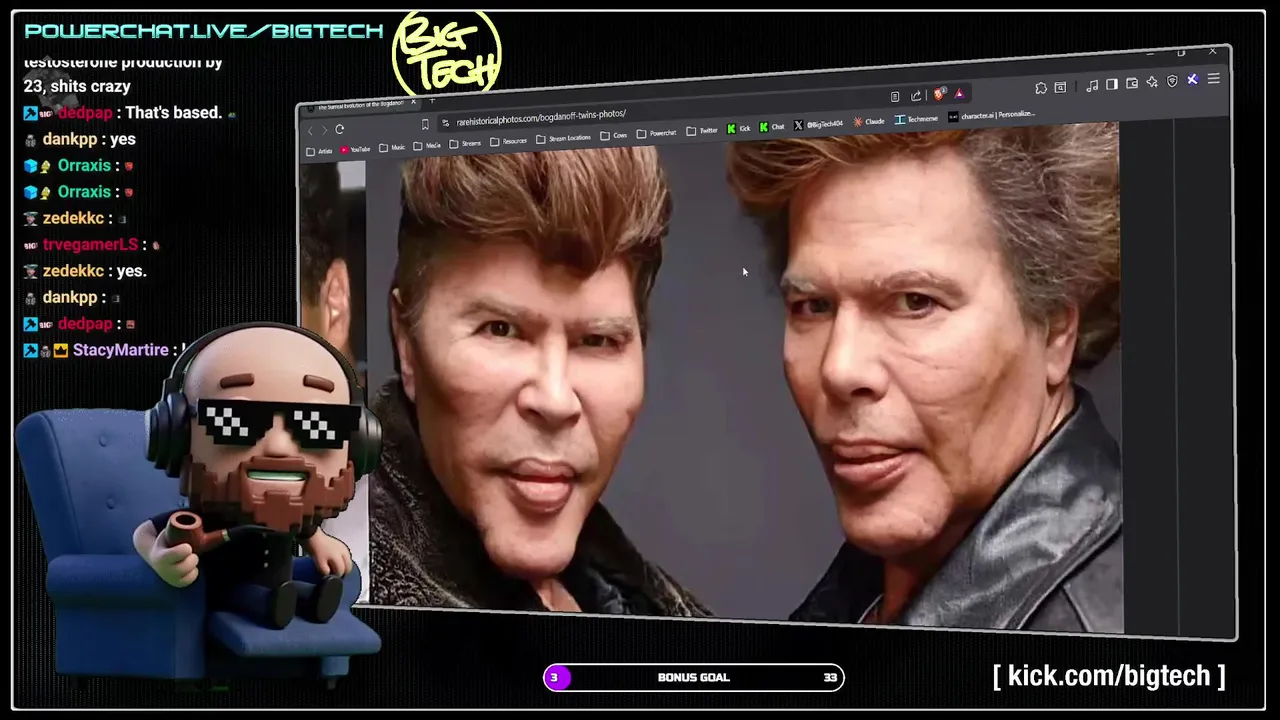Open the VPN shield icon

click(1172, 81)
